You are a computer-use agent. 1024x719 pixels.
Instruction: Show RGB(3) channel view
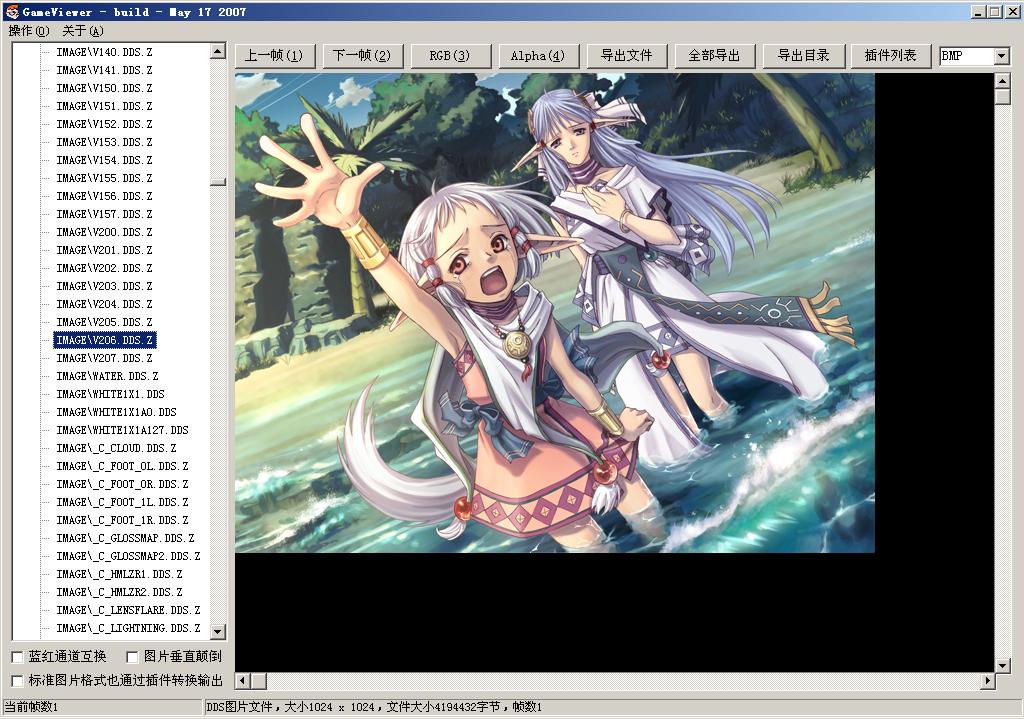450,56
